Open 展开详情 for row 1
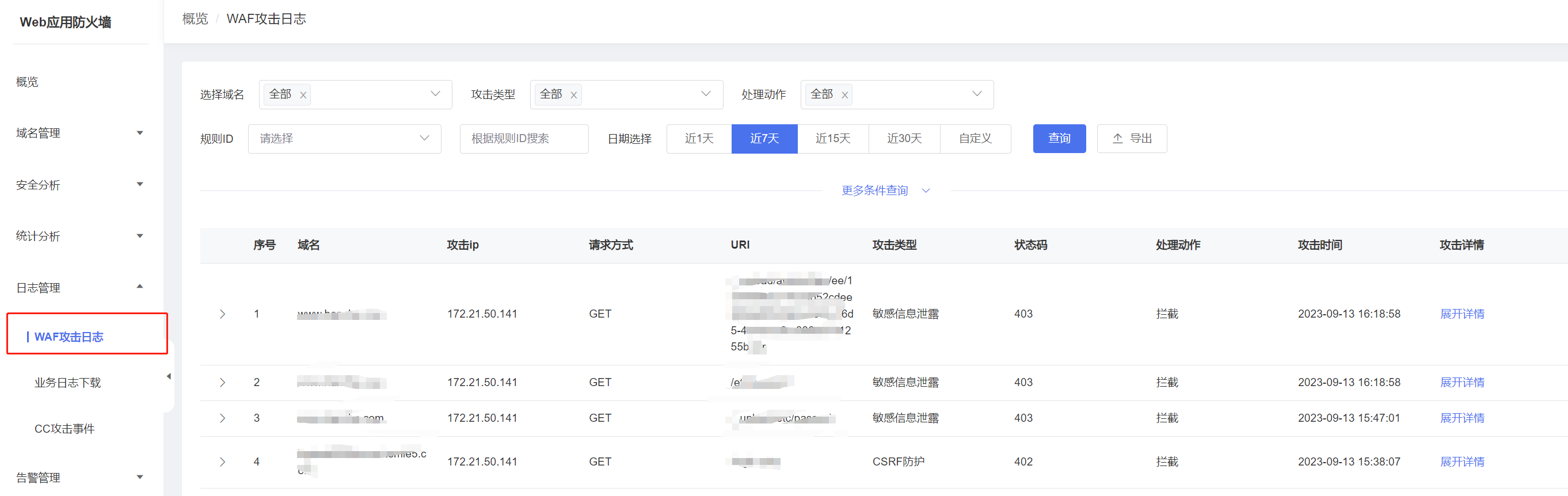The height and width of the screenshot is (496, 1568). tap(1462, 314)
